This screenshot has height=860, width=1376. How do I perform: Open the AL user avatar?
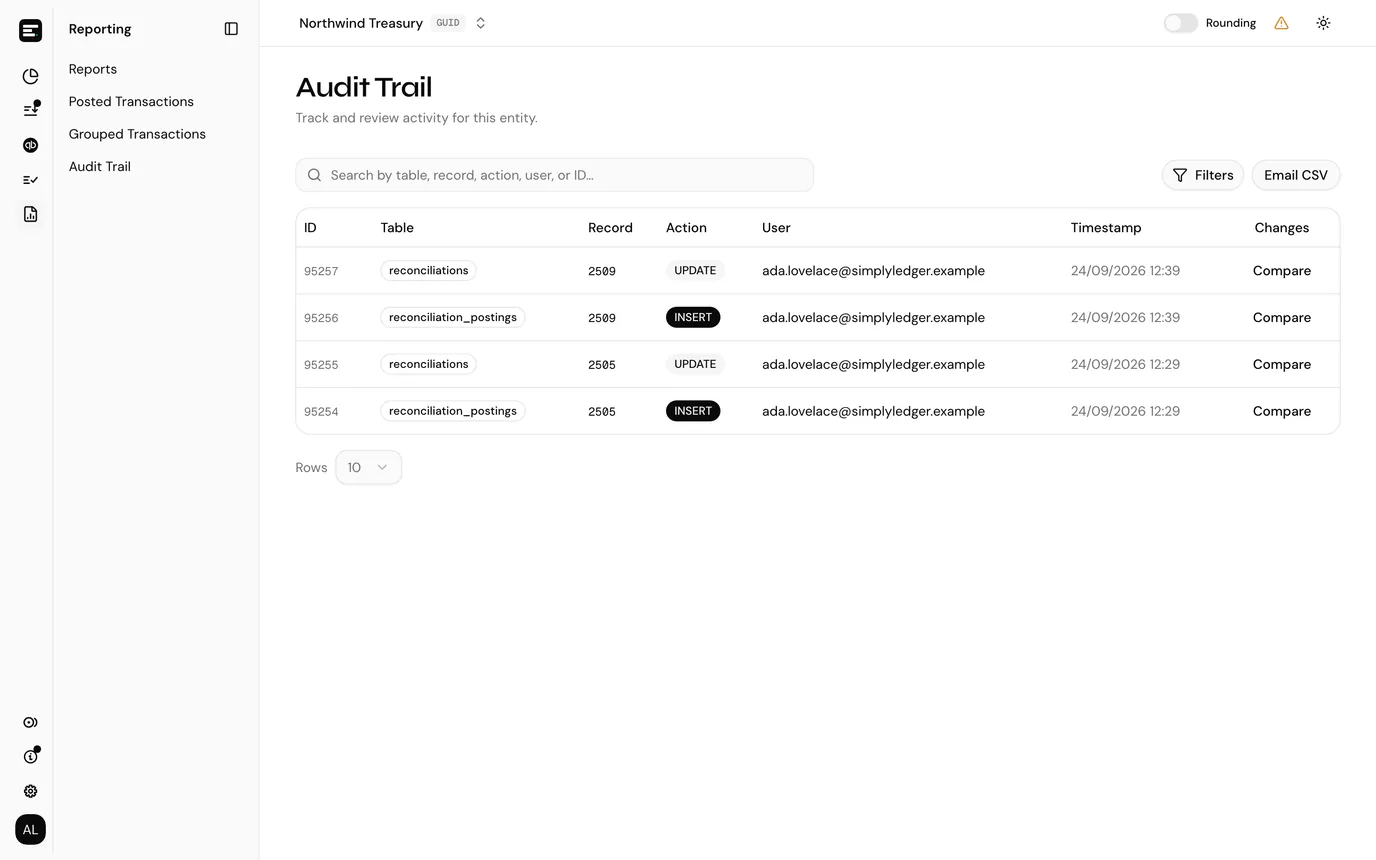[x=30, y=830]
